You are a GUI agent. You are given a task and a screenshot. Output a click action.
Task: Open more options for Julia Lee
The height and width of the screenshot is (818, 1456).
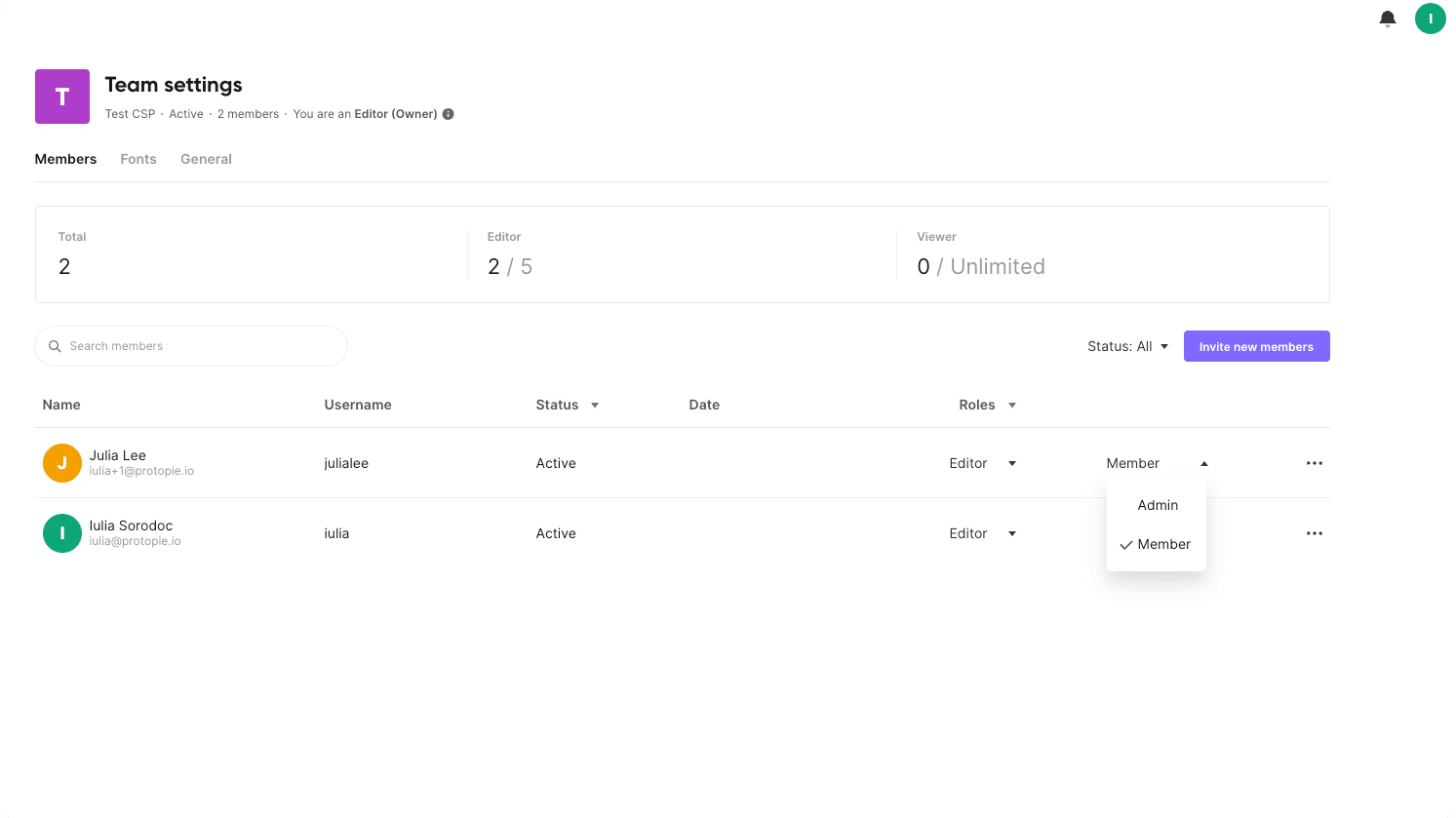click(1314, 463)
